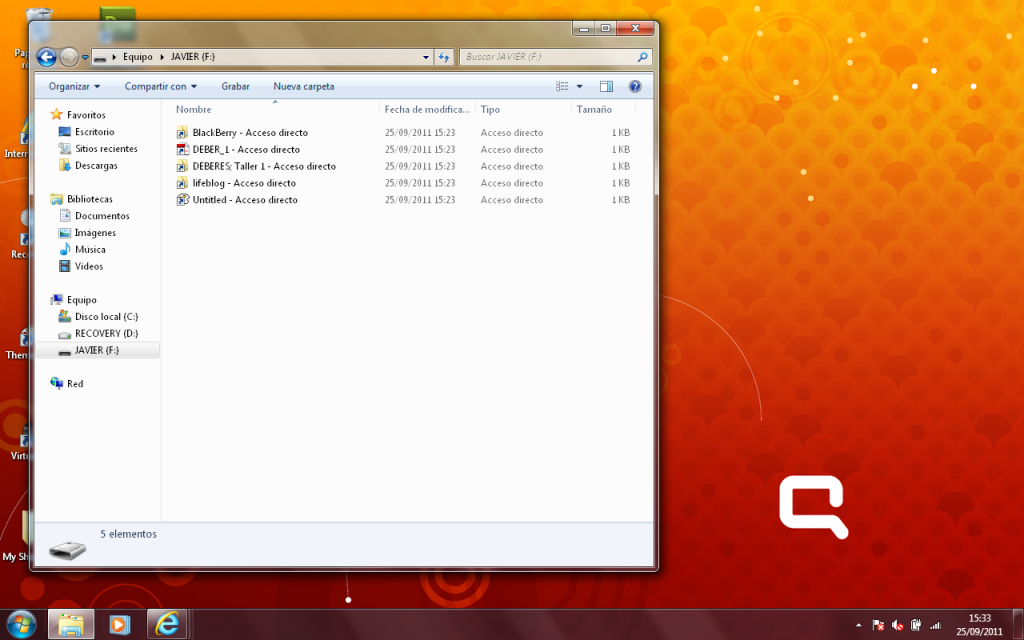Launch Internet Explorer from taskbar

coord(167,624)
